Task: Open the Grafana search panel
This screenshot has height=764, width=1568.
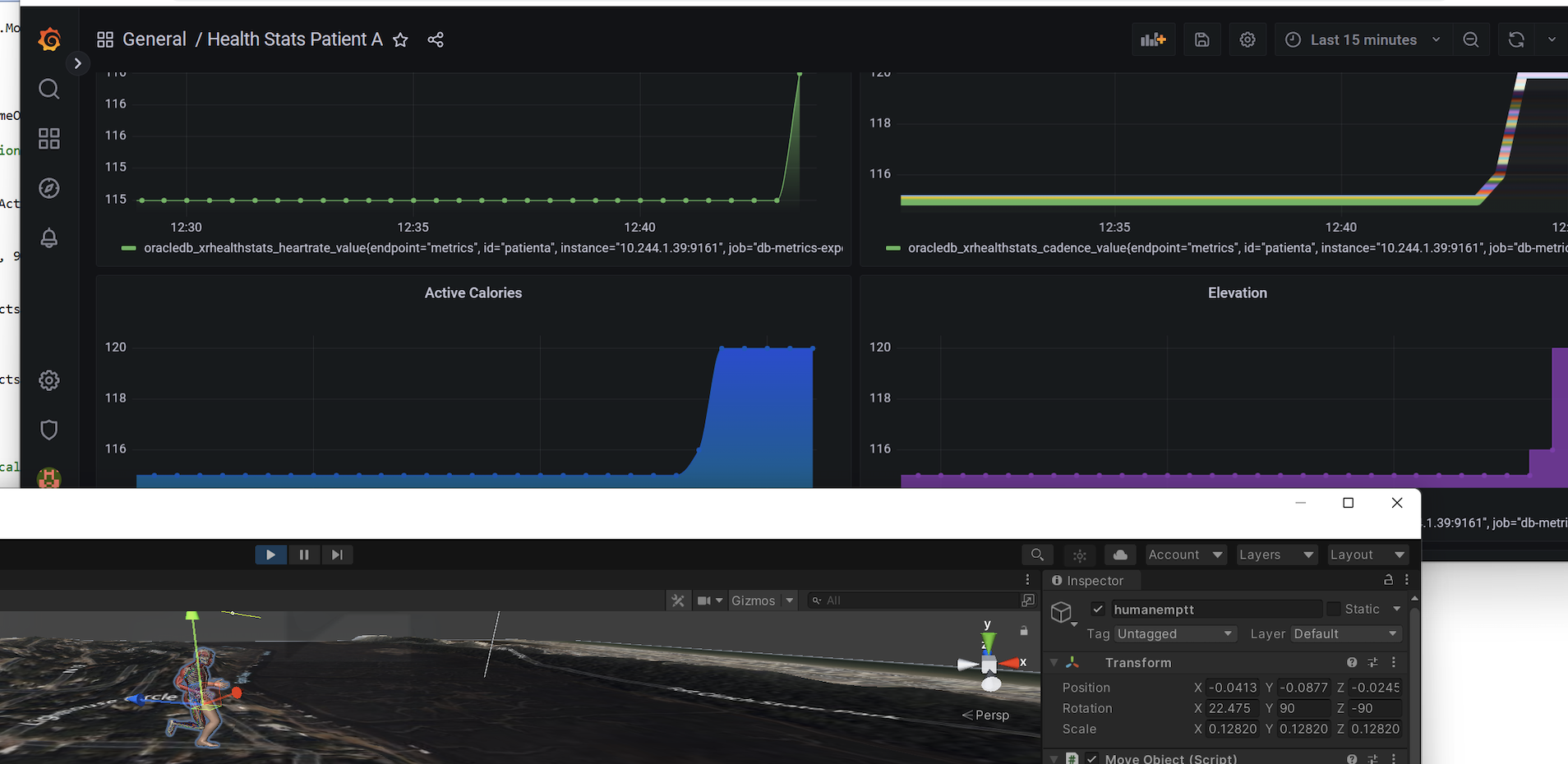Action: [48, 89]
